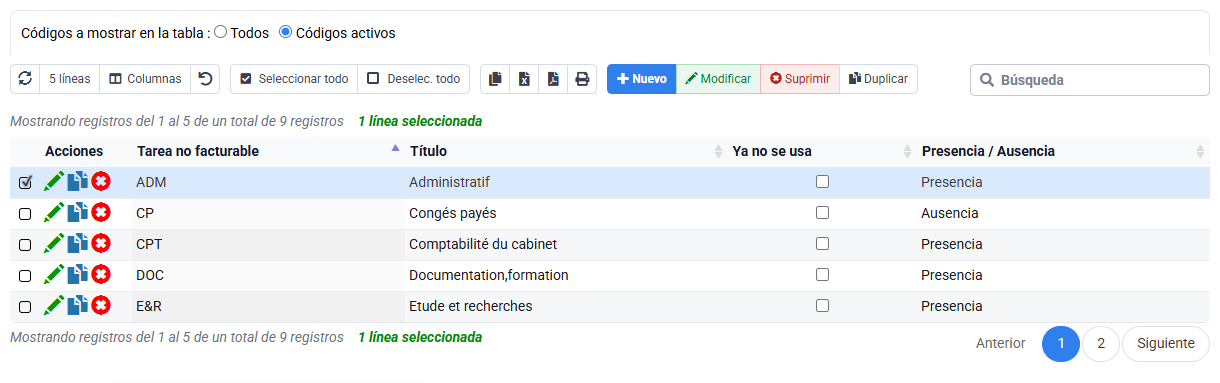The height and width of the screenshot is (383, 1220).
Task: Go to page 2 of results
Action: coord(1101,343)
